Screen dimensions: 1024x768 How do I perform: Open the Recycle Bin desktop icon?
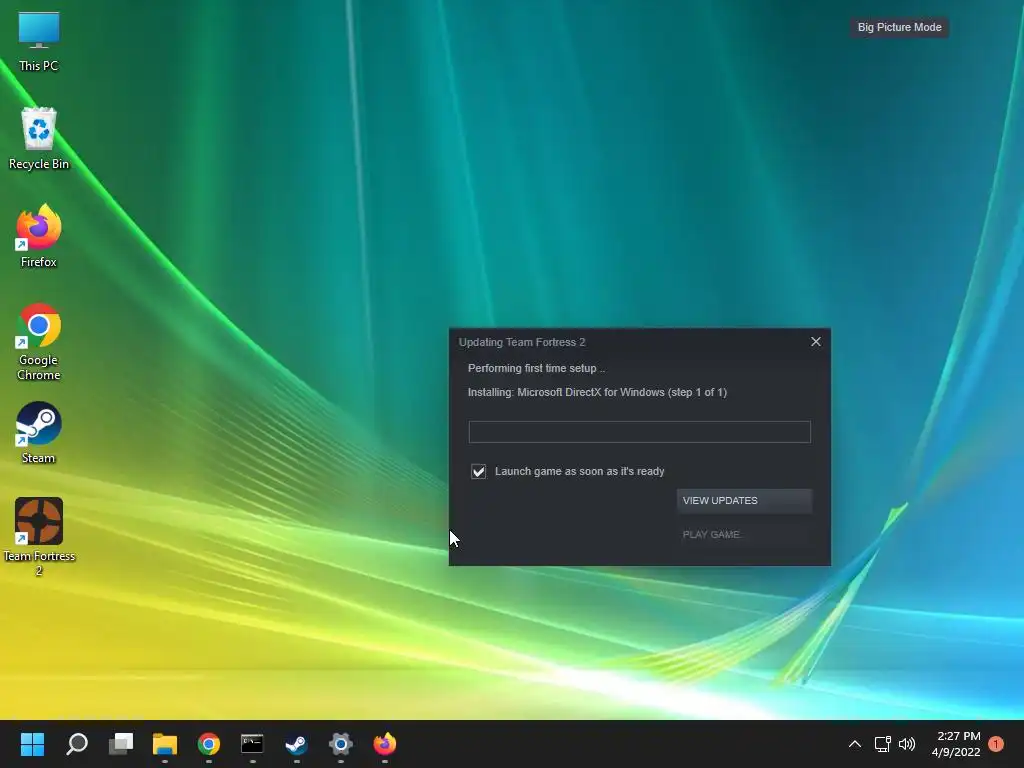(x=39, y=138)
